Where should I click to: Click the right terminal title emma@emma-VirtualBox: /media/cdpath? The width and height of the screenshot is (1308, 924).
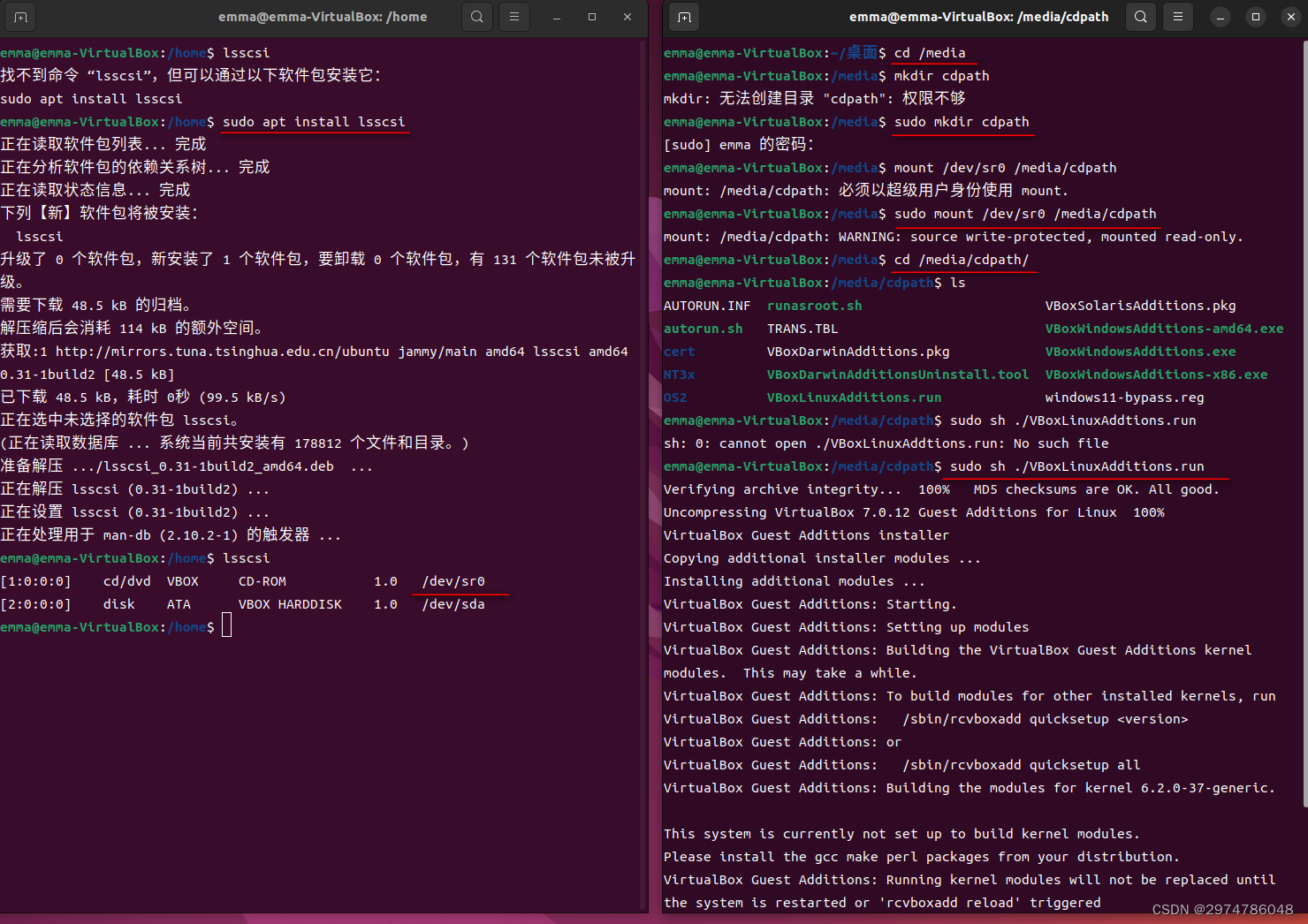[x=978, y=17]
